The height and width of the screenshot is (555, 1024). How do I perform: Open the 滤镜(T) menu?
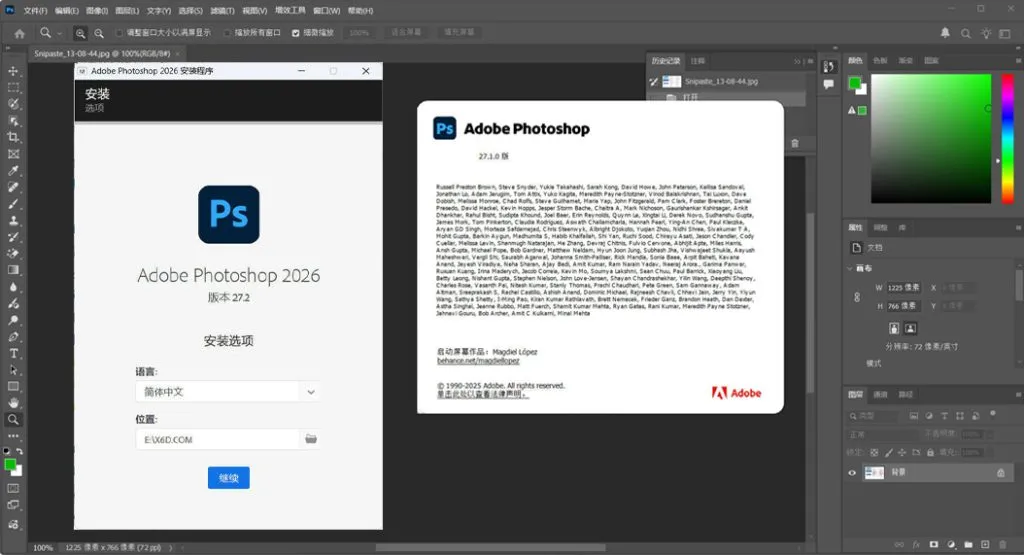point(222,10)
